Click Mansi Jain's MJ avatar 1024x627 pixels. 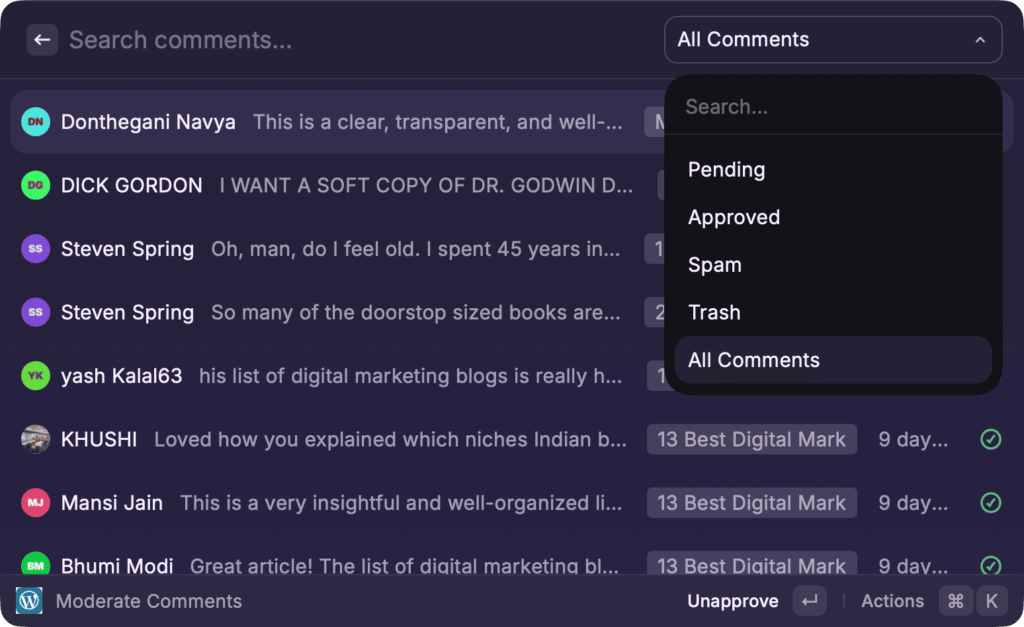coord(33,503)
